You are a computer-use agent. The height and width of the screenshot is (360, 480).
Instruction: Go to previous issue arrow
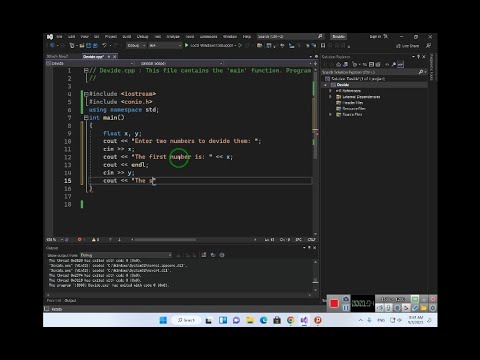click(110, 239)
